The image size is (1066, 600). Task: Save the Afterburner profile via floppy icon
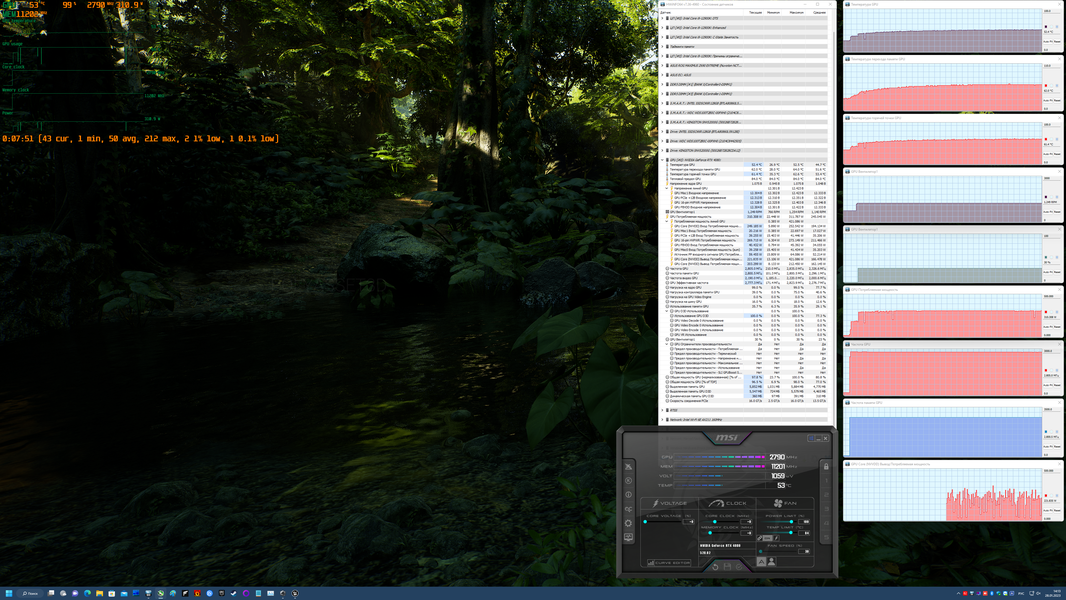(727, 567)
